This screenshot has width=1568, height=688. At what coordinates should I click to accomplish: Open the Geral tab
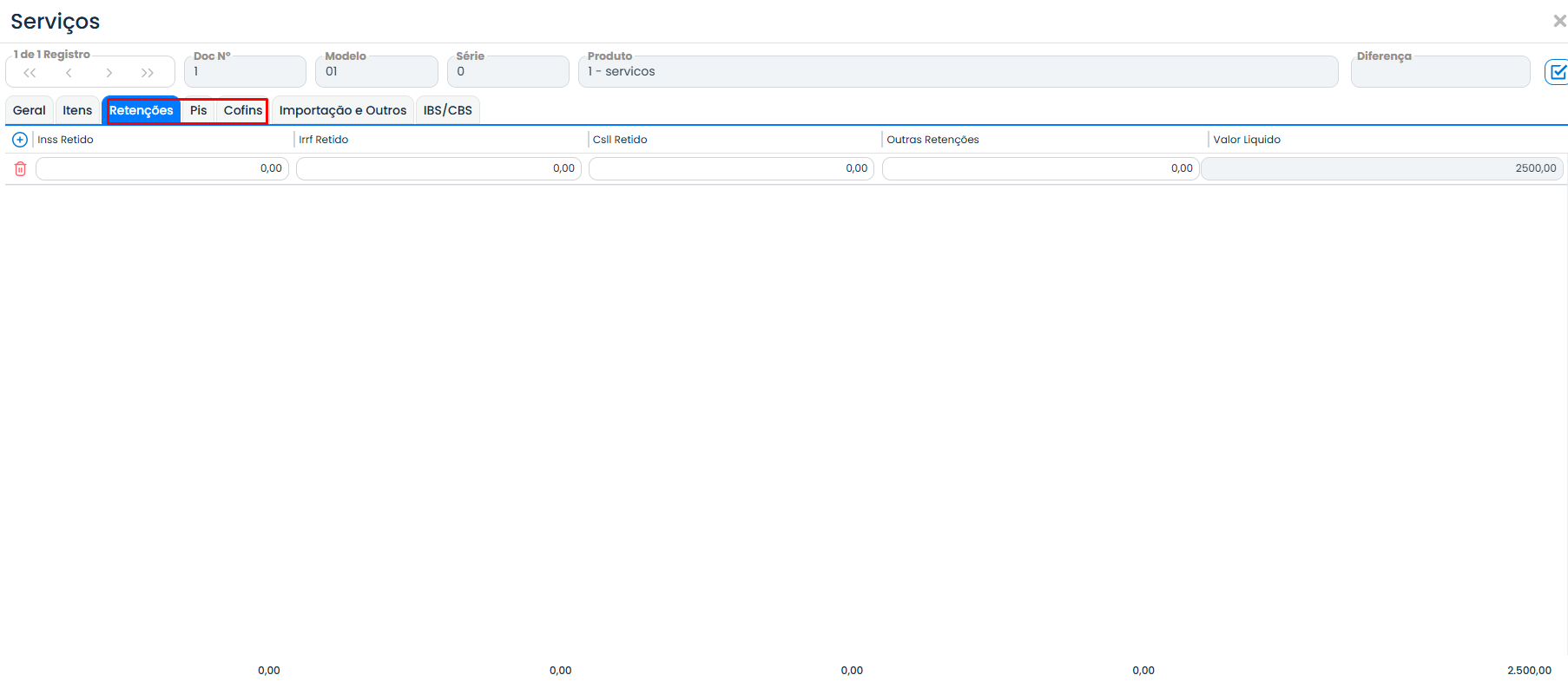[x=30, y=110]
